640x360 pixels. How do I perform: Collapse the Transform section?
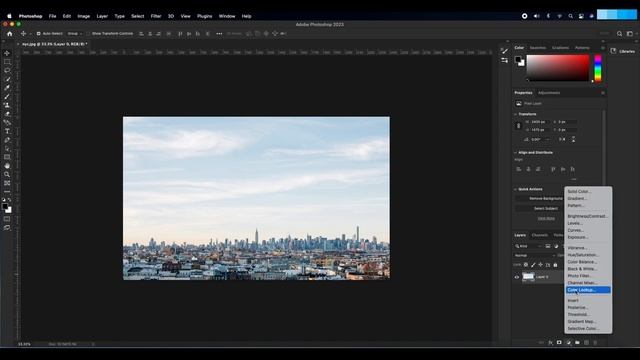coord(516,114)
